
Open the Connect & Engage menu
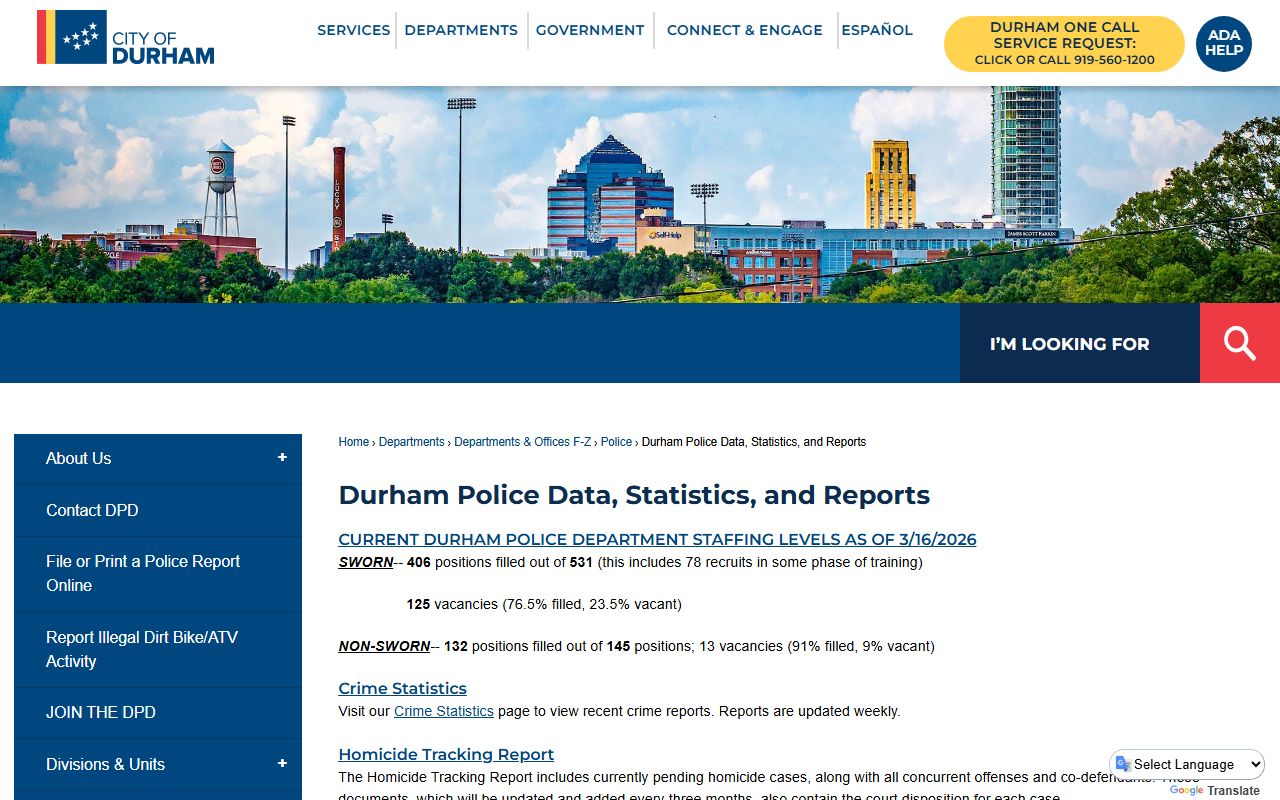pyautogui.click(x=745, y=30)
